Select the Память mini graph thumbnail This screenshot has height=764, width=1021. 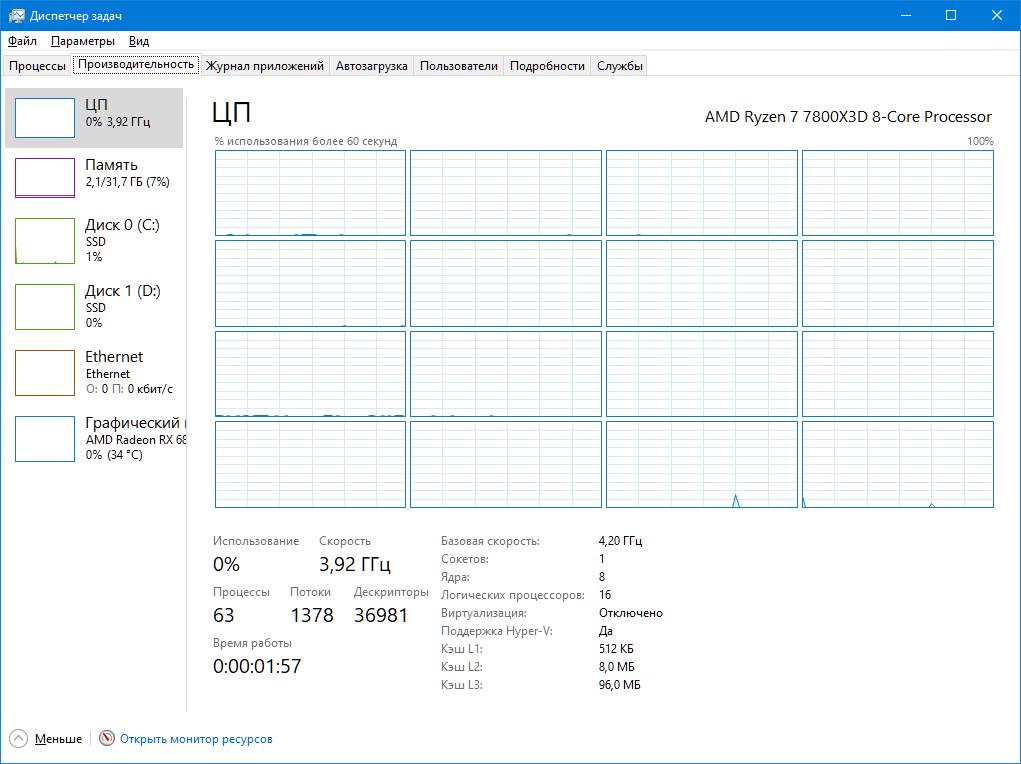45,178
